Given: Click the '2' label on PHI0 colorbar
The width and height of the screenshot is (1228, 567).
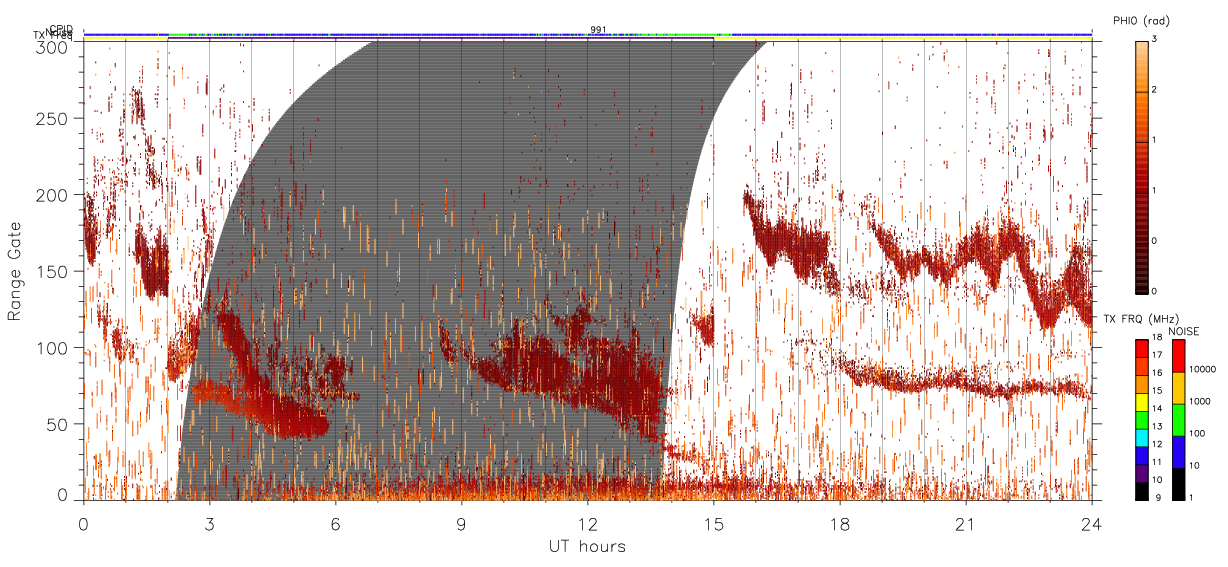Looking at the screenshot, I should (x=1155, y=92).
